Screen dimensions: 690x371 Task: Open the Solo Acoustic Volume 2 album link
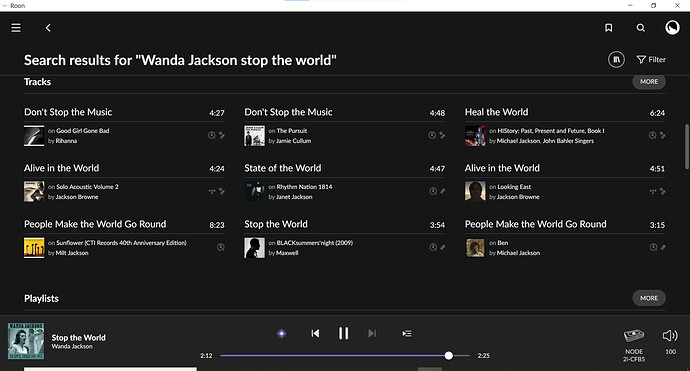click(x=87, y=187)
